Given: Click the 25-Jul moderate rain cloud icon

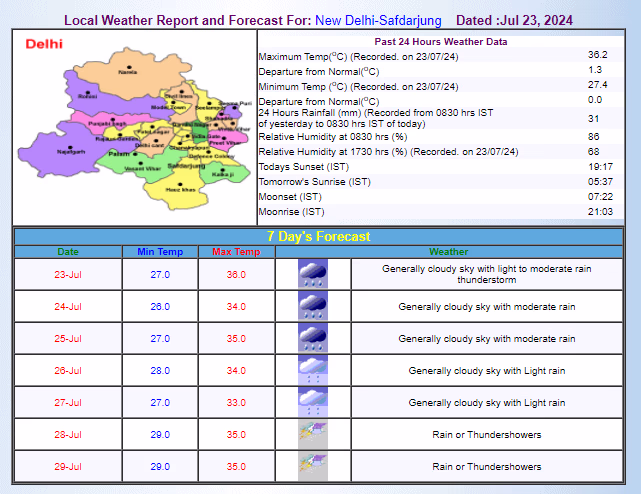Looking at the screenshot, I should pyautogui.click(x=313, y=339).
